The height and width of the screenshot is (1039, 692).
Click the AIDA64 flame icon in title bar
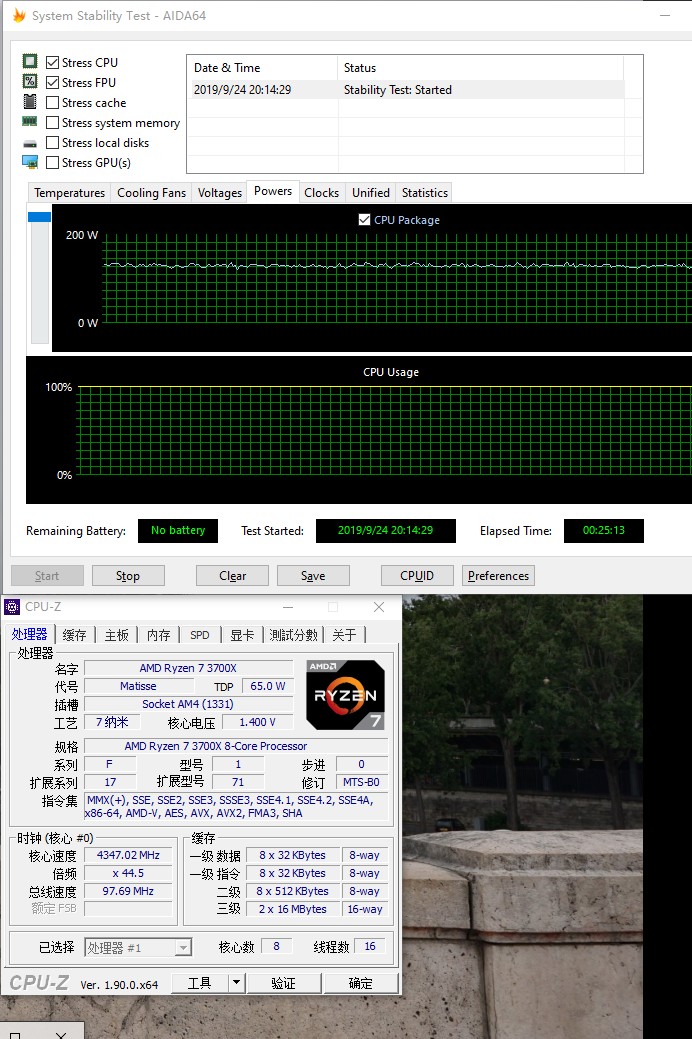point(19,15)
